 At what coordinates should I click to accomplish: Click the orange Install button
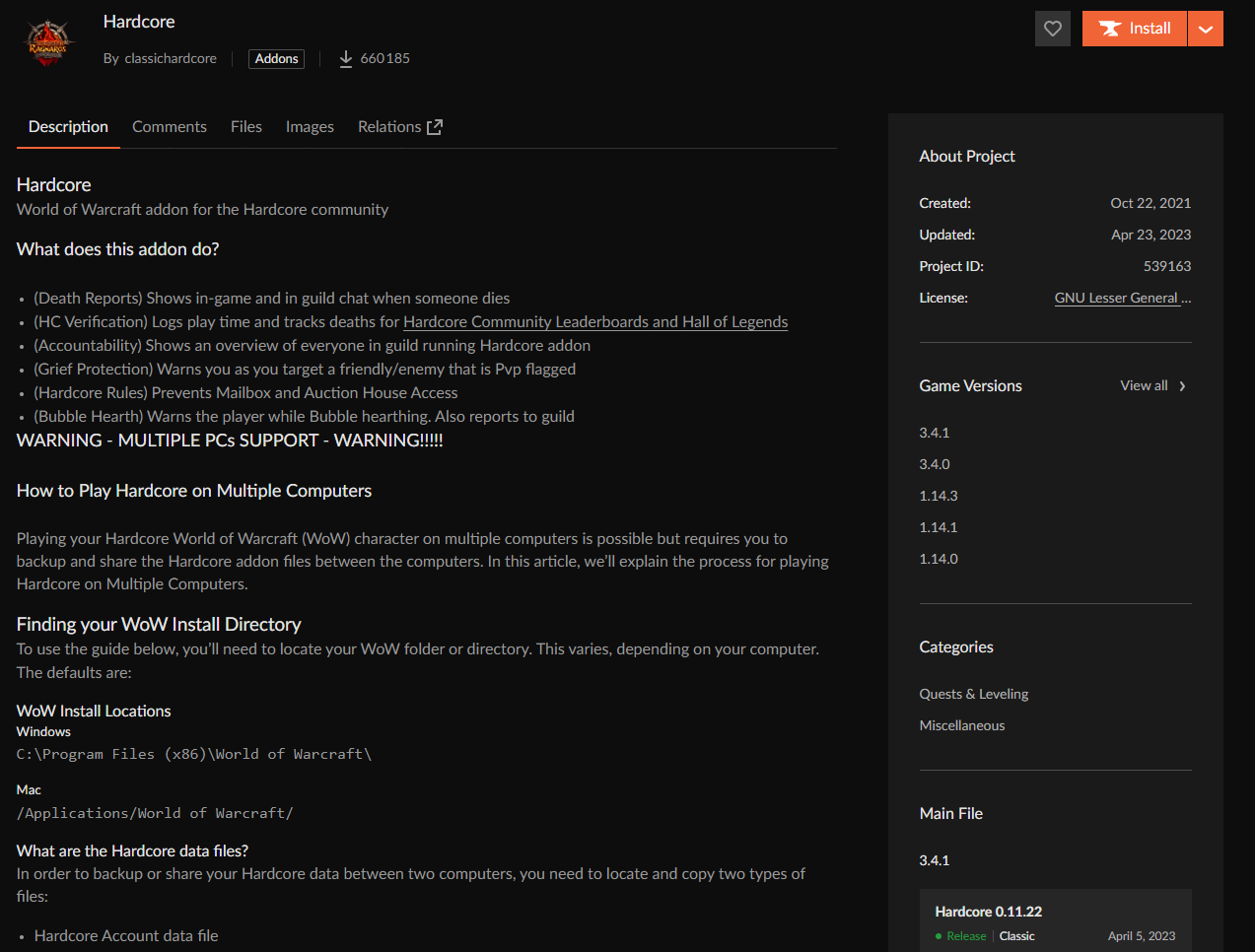pyautogui.click(x=1134, y=29)
